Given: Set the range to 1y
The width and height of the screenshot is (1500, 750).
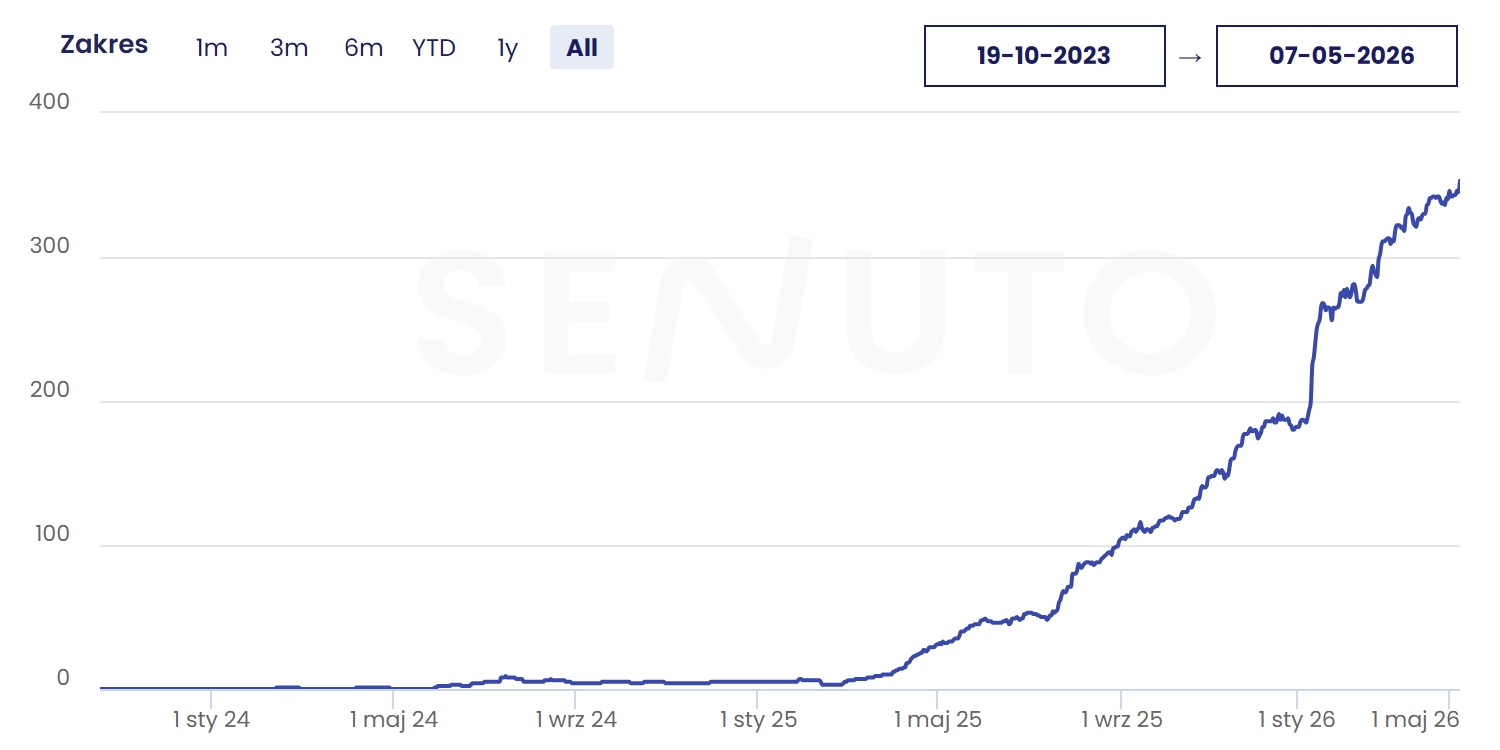Looking at the screenshot, I should click(508, 47).
